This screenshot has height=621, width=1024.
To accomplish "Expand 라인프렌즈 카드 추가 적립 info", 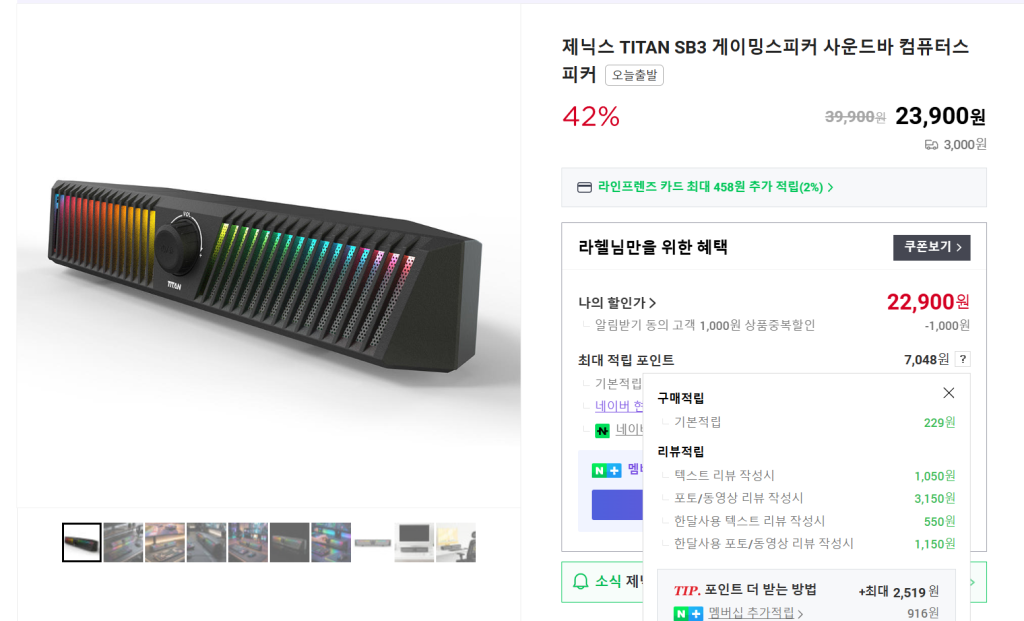I will [715, 187].
